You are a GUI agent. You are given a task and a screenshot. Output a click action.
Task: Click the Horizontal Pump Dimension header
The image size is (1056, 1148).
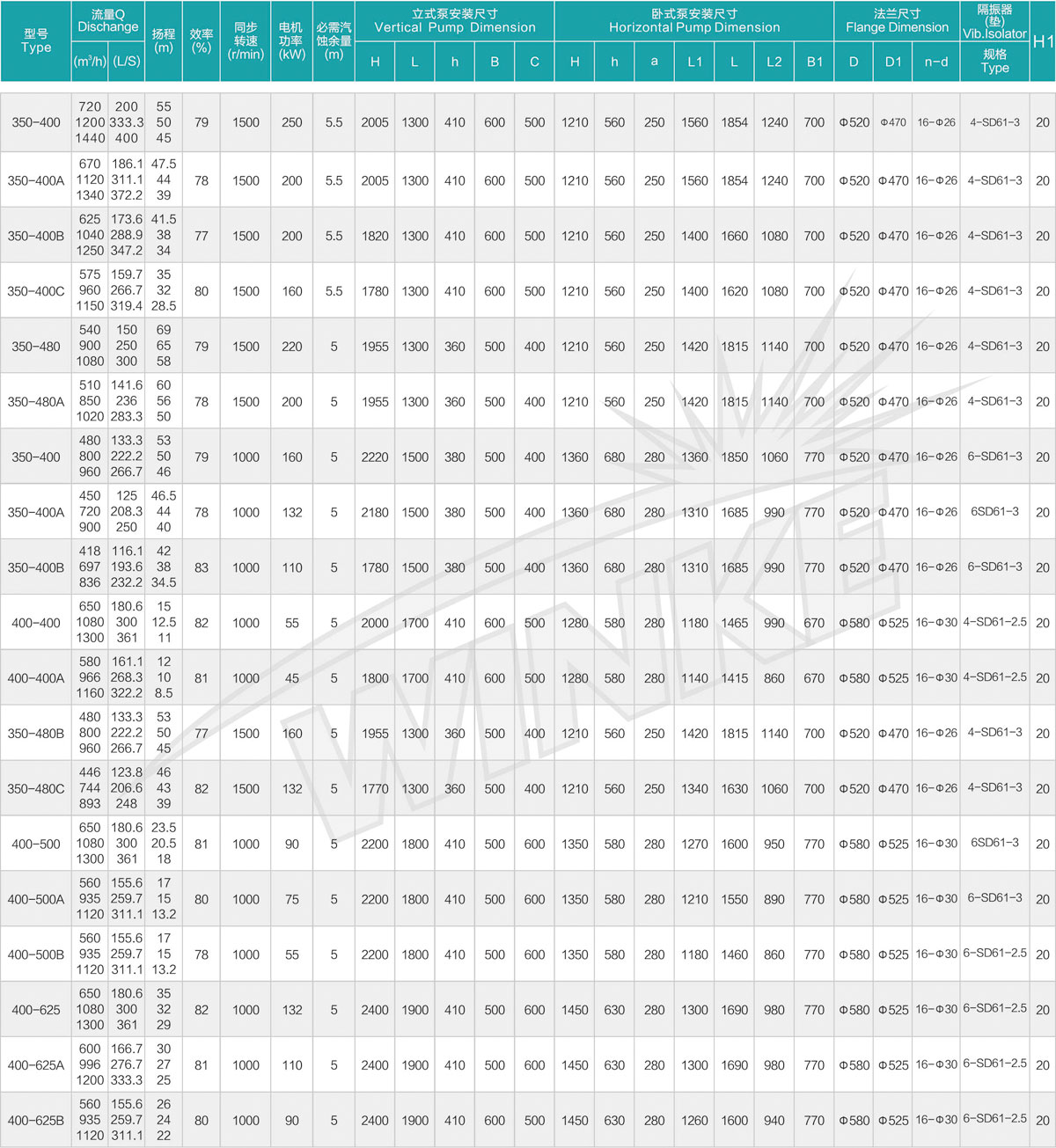pos(693,20)
